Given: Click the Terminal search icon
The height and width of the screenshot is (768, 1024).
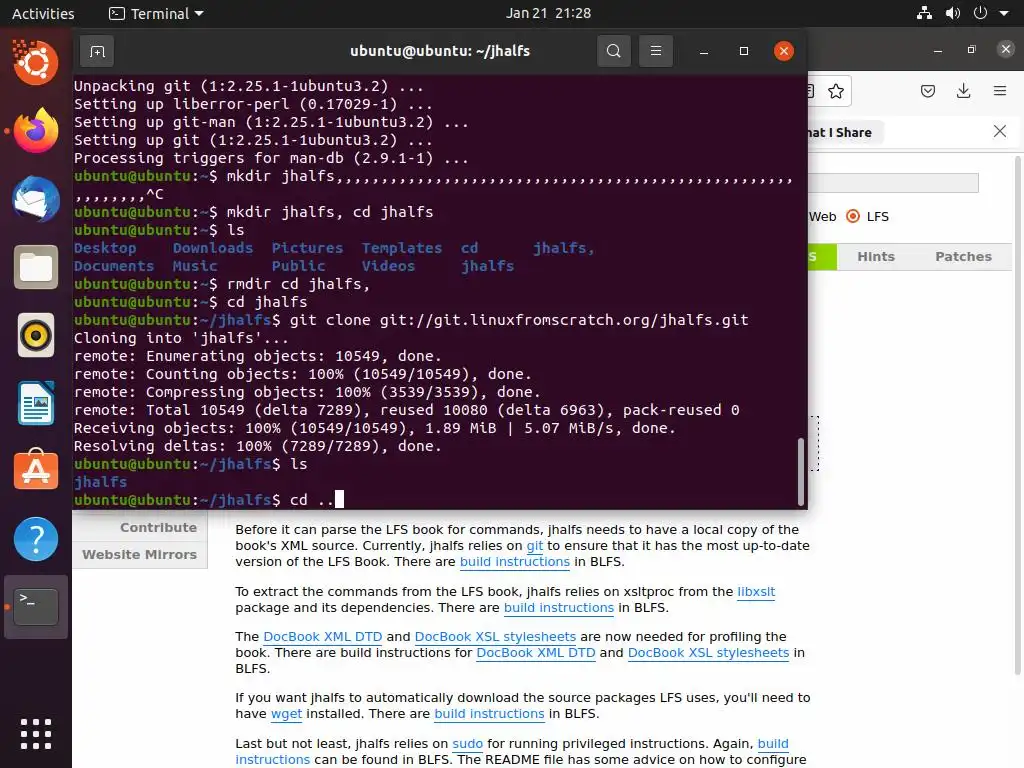Looking at the screenshot, I should [613, 51].
